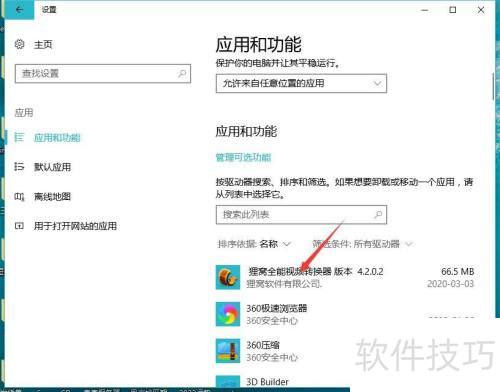
Task: Click the 用于打开网站的应用 sidebar icon
Action: click(x=19, y=226)
